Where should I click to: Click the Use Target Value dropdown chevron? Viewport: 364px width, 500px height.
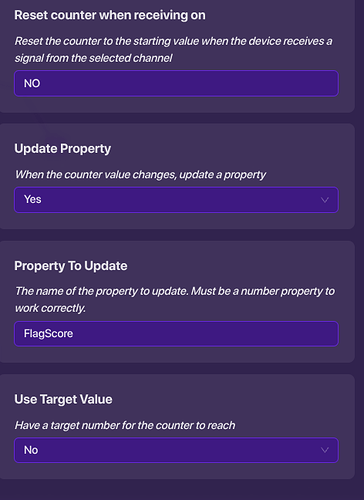[x=324, y=450]
